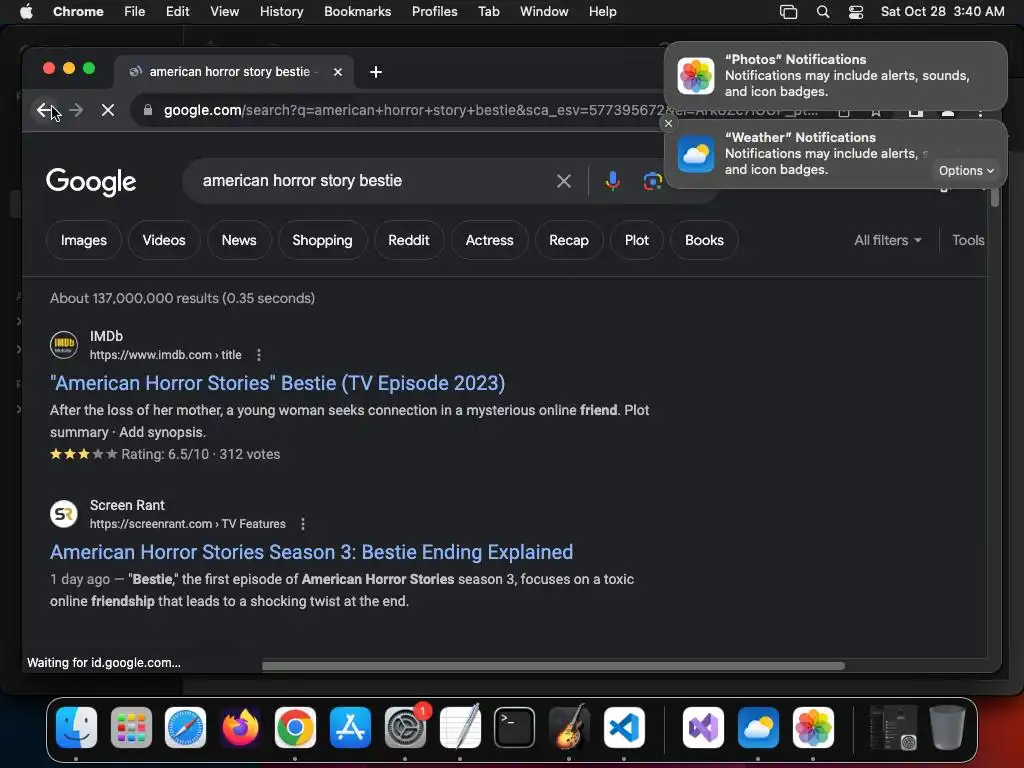Open the Help menu

[602, 12]
